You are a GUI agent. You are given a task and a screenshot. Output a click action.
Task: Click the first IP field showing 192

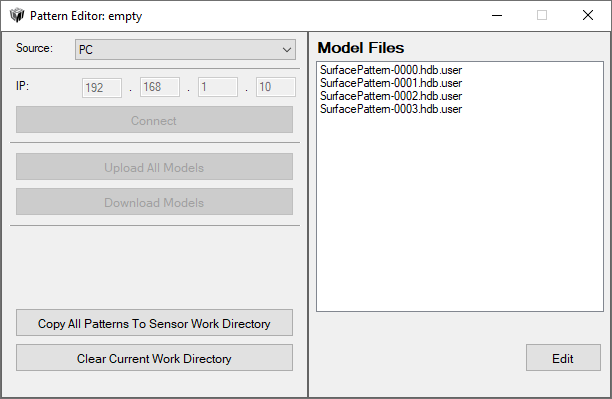(x=102, y=87)
